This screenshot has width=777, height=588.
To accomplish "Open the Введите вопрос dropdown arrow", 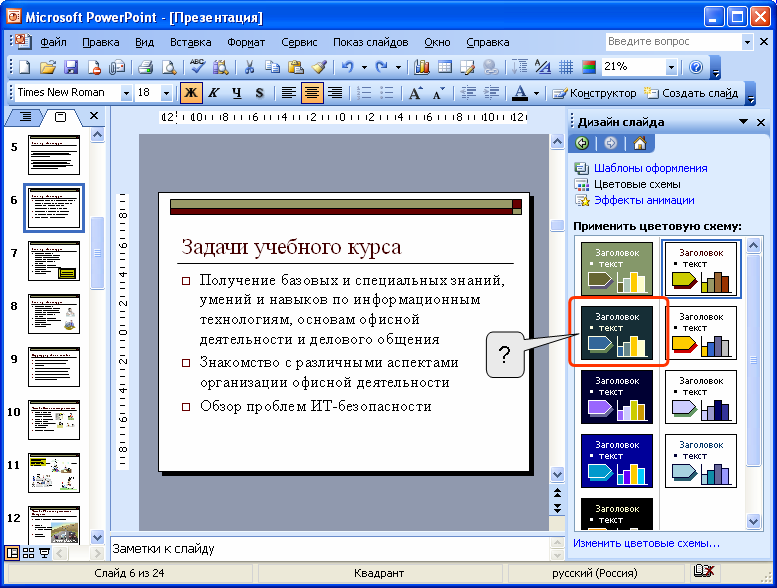I will (747, 42).
